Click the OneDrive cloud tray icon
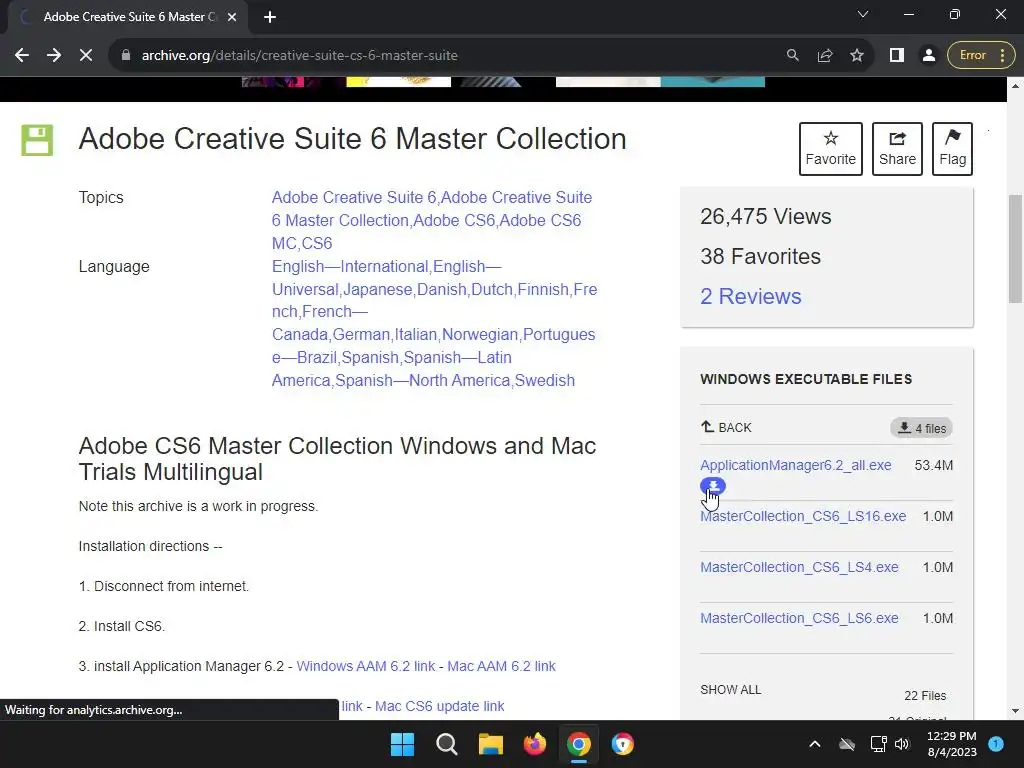Image resolution: width=1024 pixels, height=768 pixels. (x=847, y=744)
